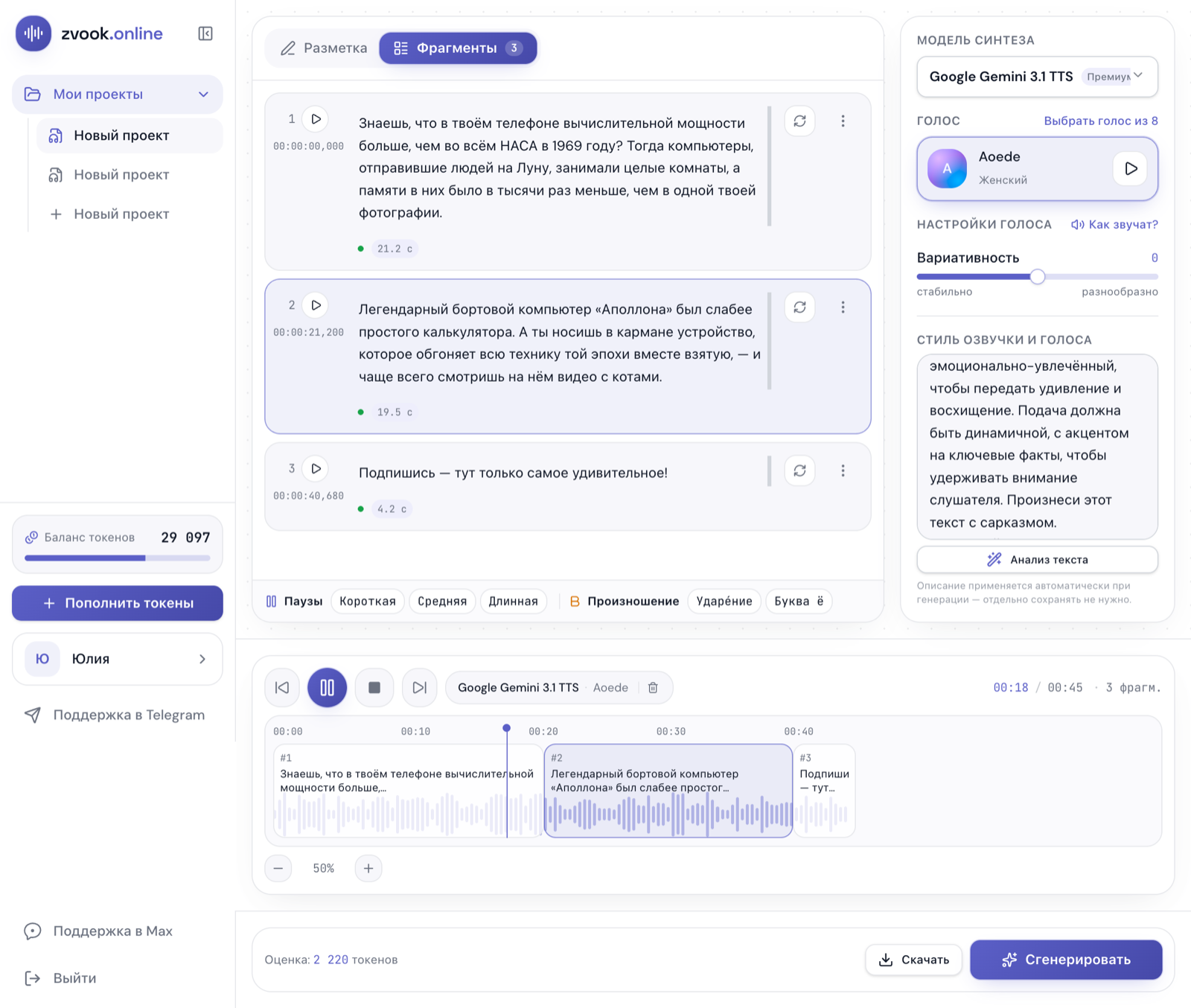Screen dimensions: 1191x1008
Task: Download the audio with Скачать
Action: point(913,960)
